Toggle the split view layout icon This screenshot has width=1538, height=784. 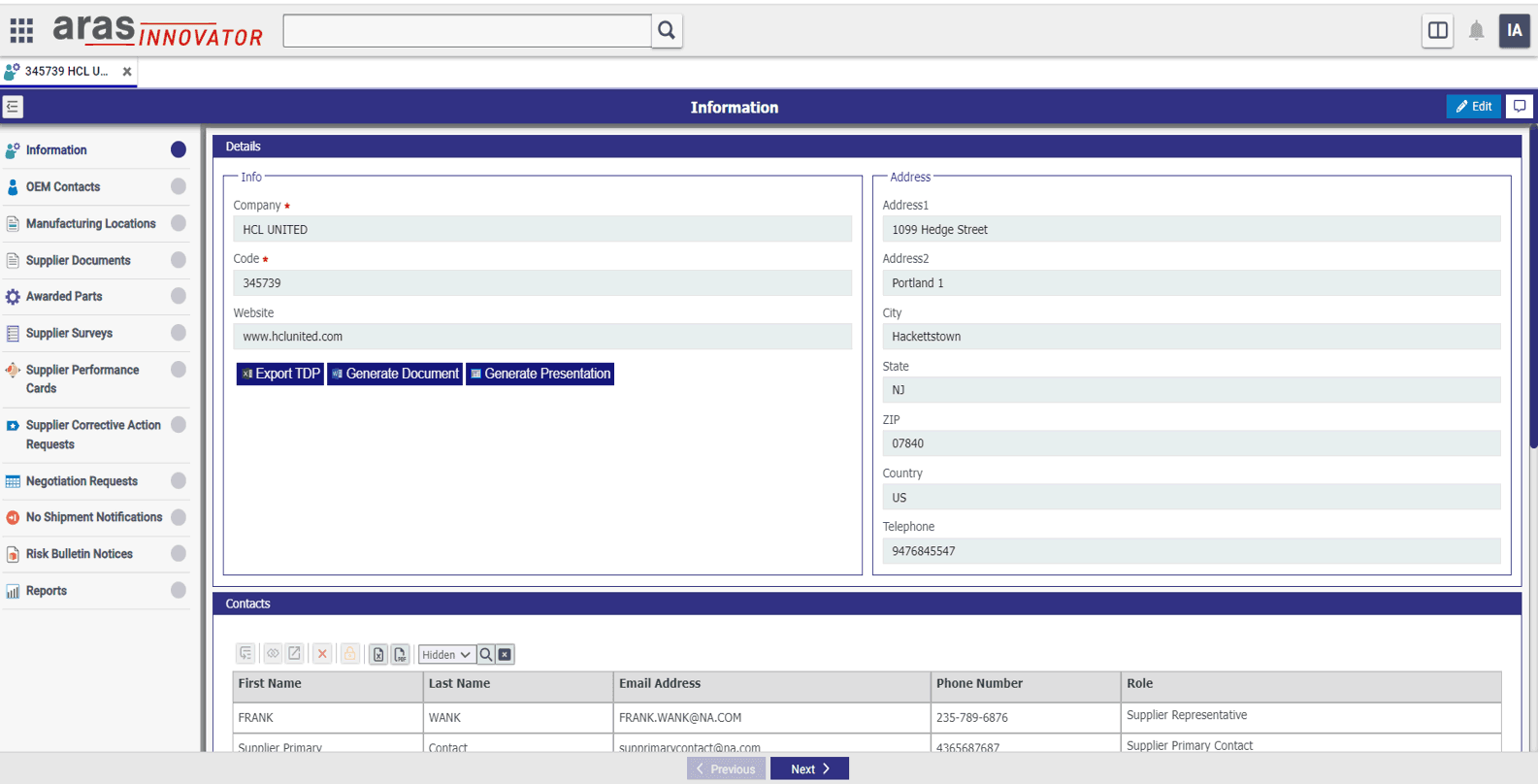[x=1438, y=30]
